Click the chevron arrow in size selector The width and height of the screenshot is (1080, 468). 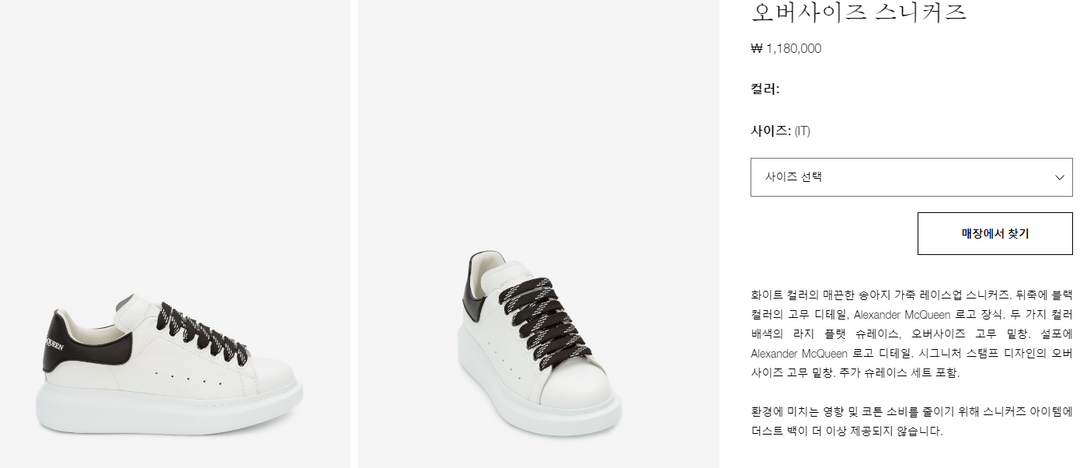tap(1060, 177)
